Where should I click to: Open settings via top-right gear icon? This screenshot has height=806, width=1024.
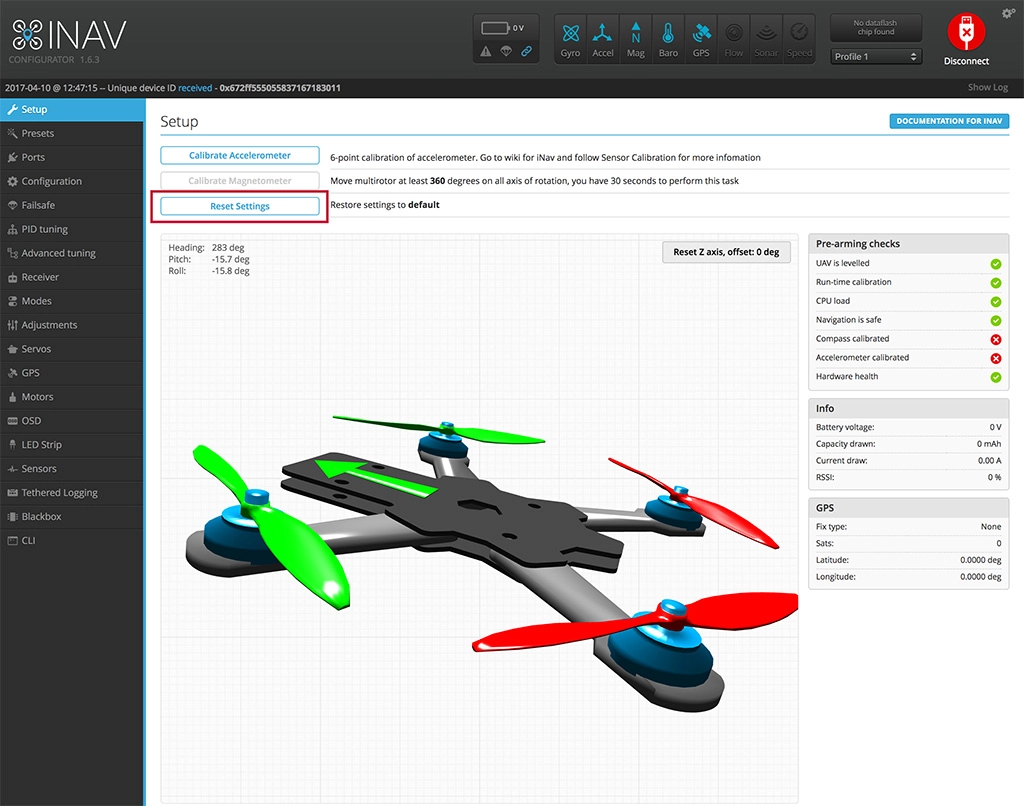(x=1007, y=13)
